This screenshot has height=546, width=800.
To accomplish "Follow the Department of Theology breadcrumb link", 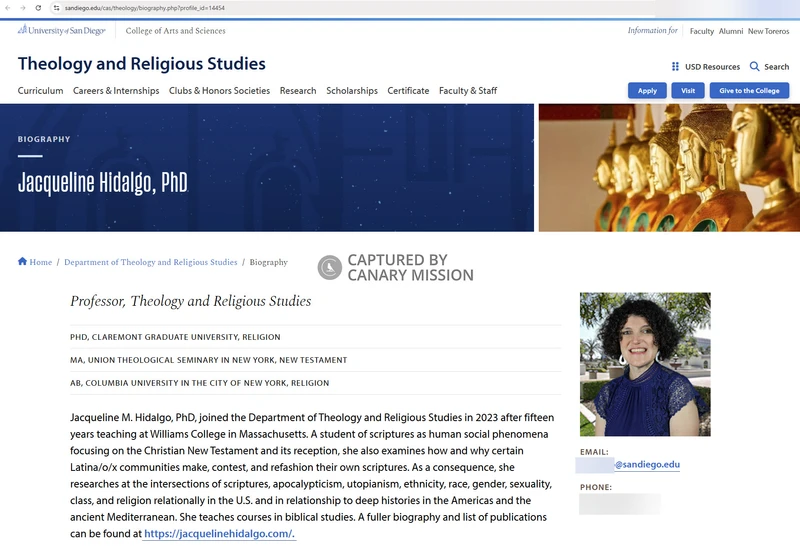I will 150,262.
